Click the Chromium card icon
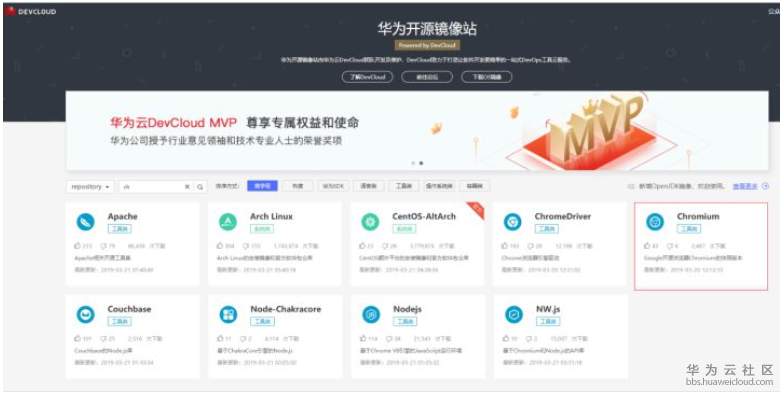The height and width of the screenshot is (396, 784). click(655, 222)
